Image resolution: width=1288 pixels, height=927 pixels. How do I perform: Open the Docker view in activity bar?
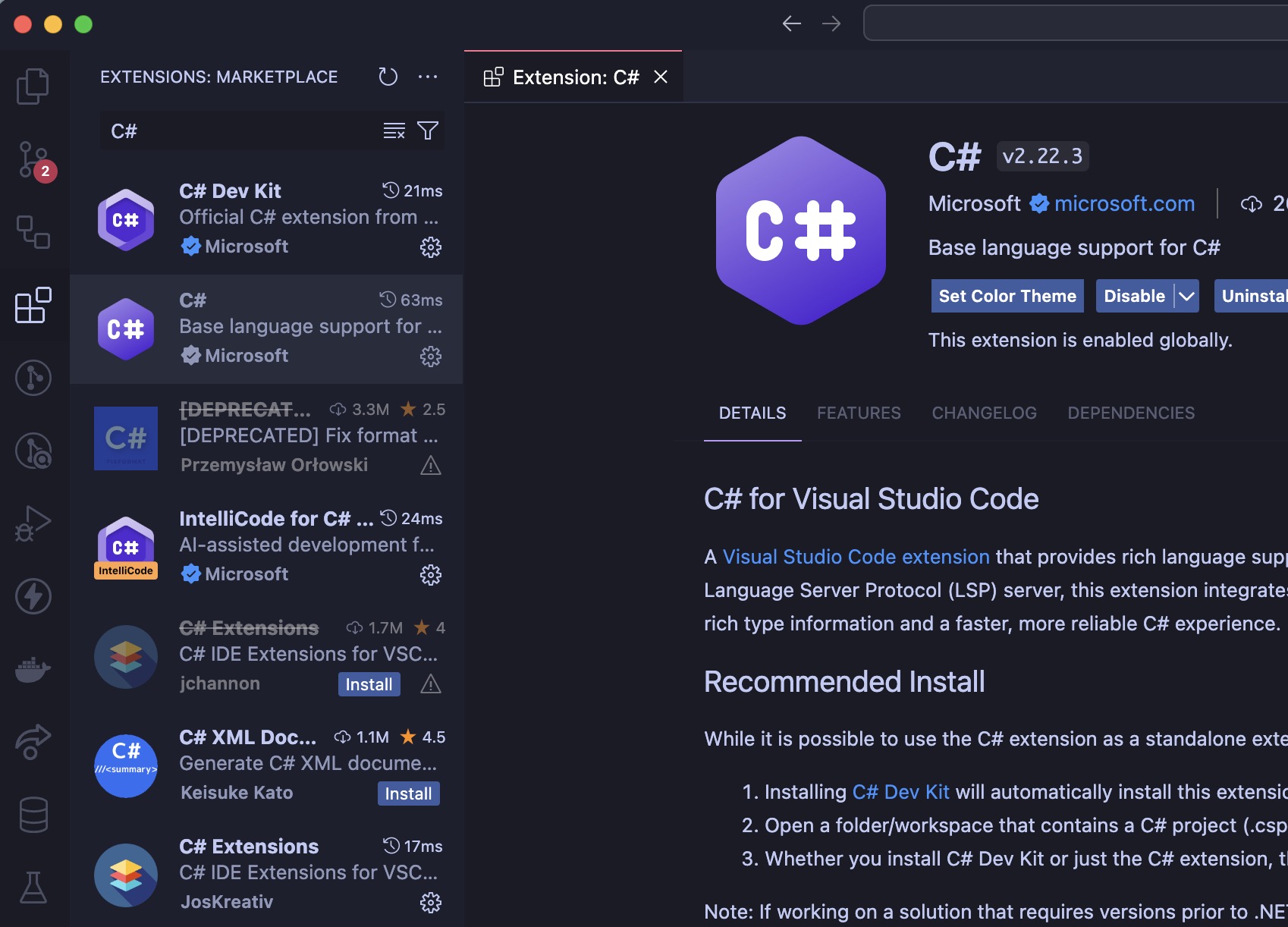coord(33,669)
